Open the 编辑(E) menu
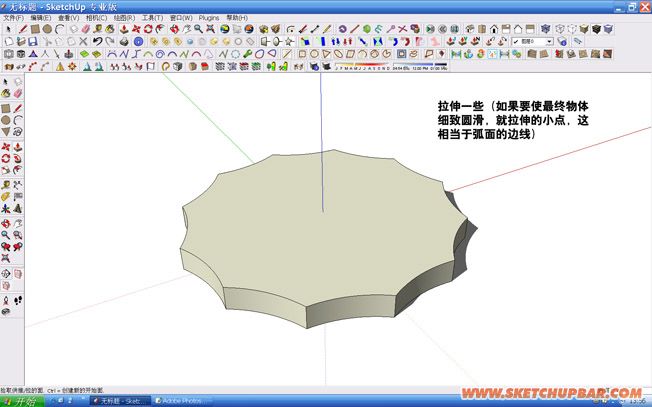The image size is (652, 407). [x=41, y=18]
